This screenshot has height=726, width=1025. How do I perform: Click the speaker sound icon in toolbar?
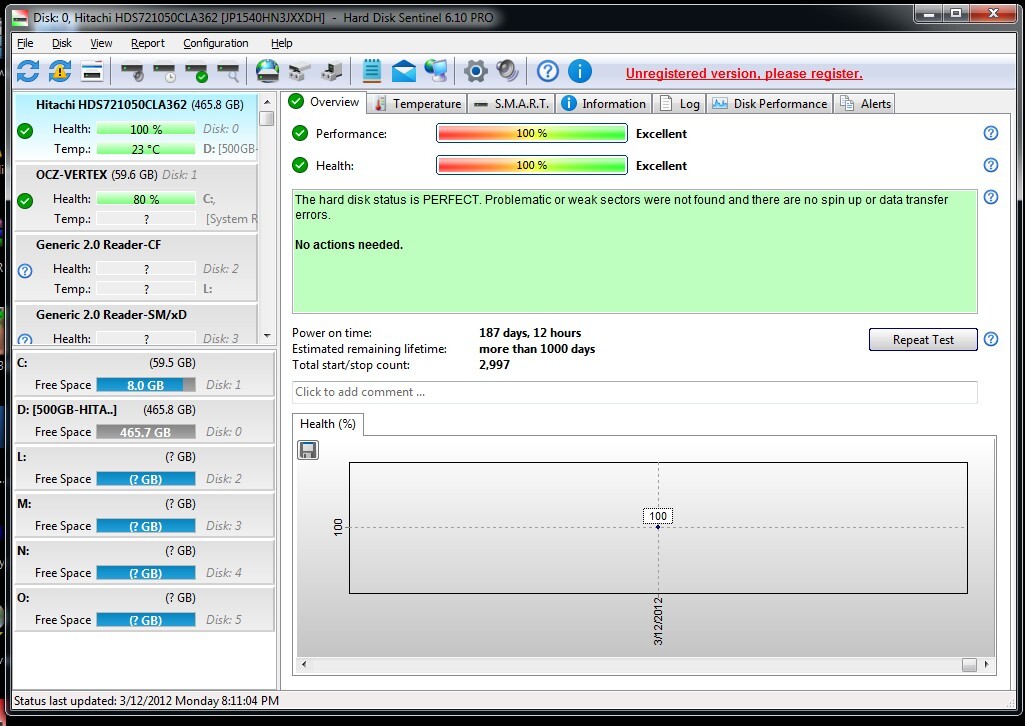click(x=507, y=71)
